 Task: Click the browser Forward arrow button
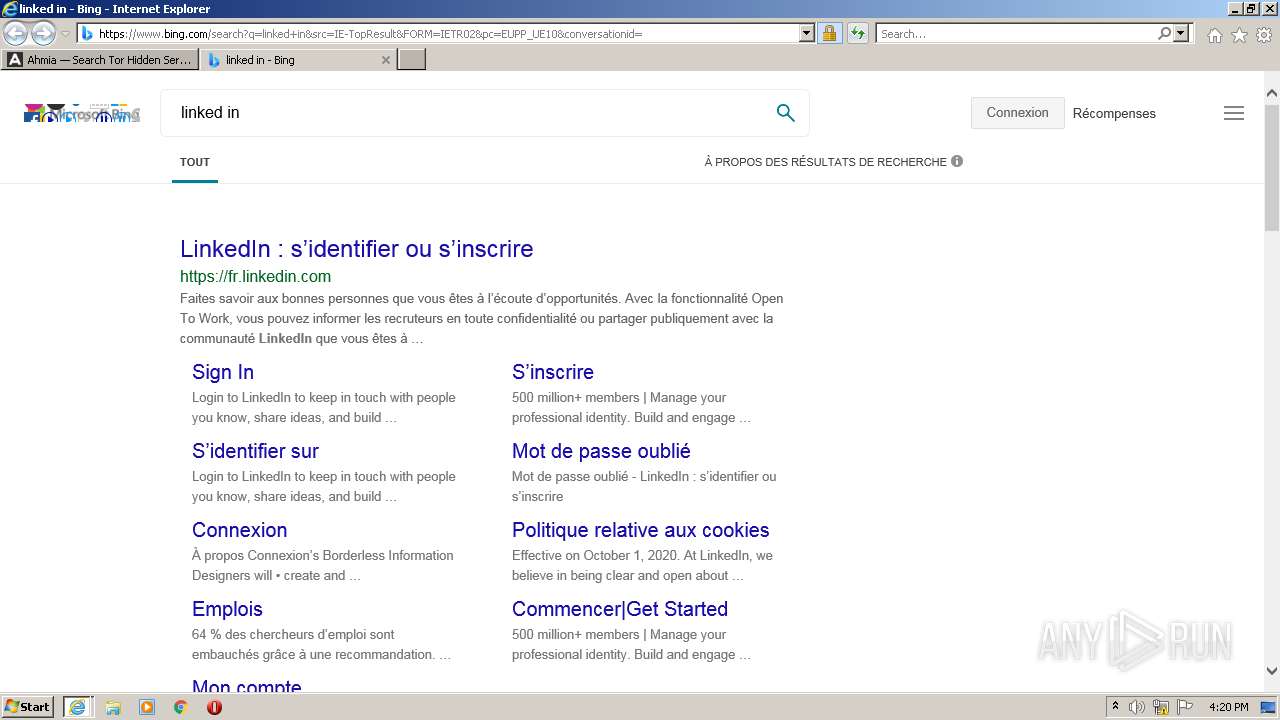point(43,33)
